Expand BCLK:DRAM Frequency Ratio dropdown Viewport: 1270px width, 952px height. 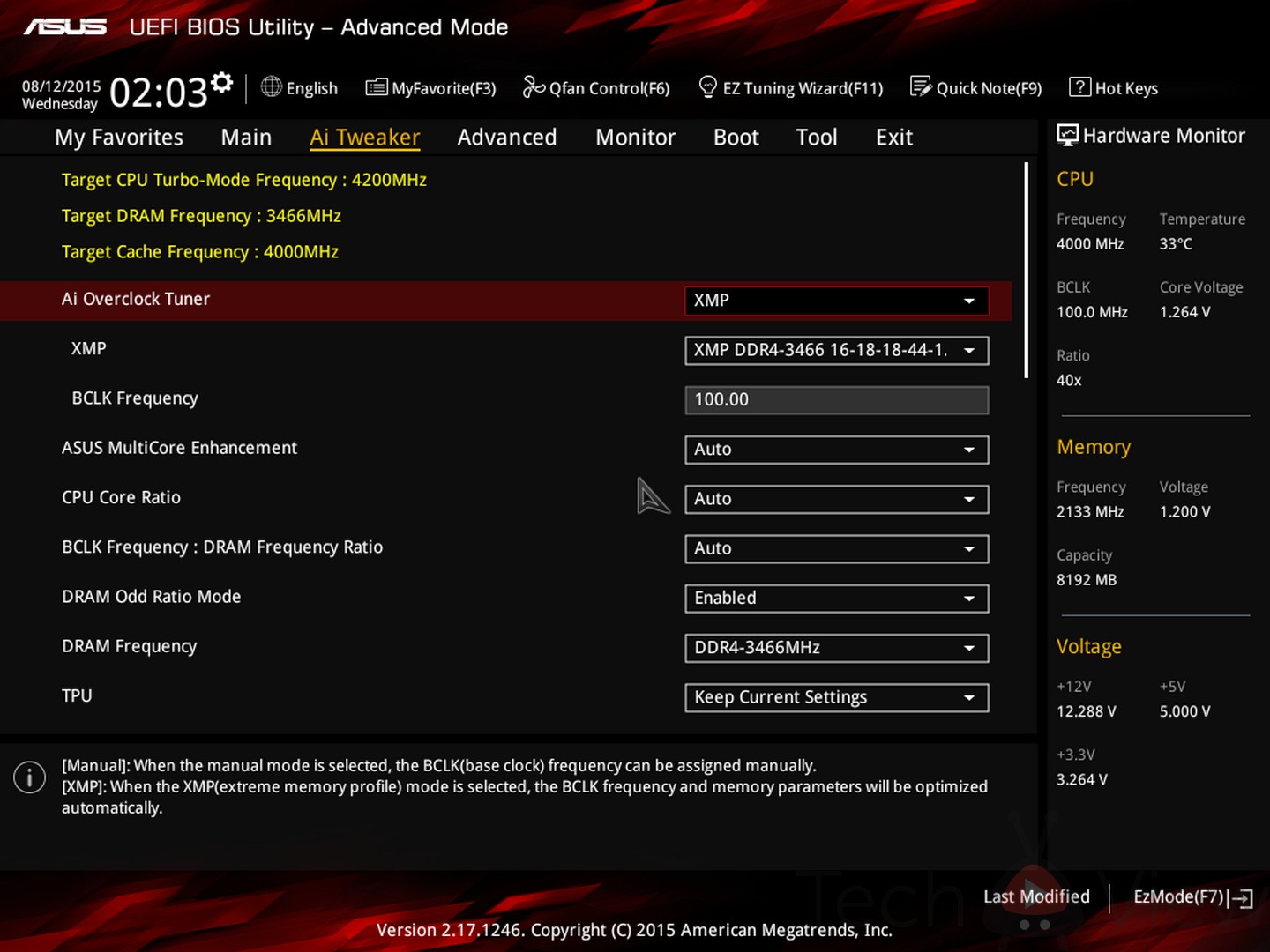[x=836, y=548]
